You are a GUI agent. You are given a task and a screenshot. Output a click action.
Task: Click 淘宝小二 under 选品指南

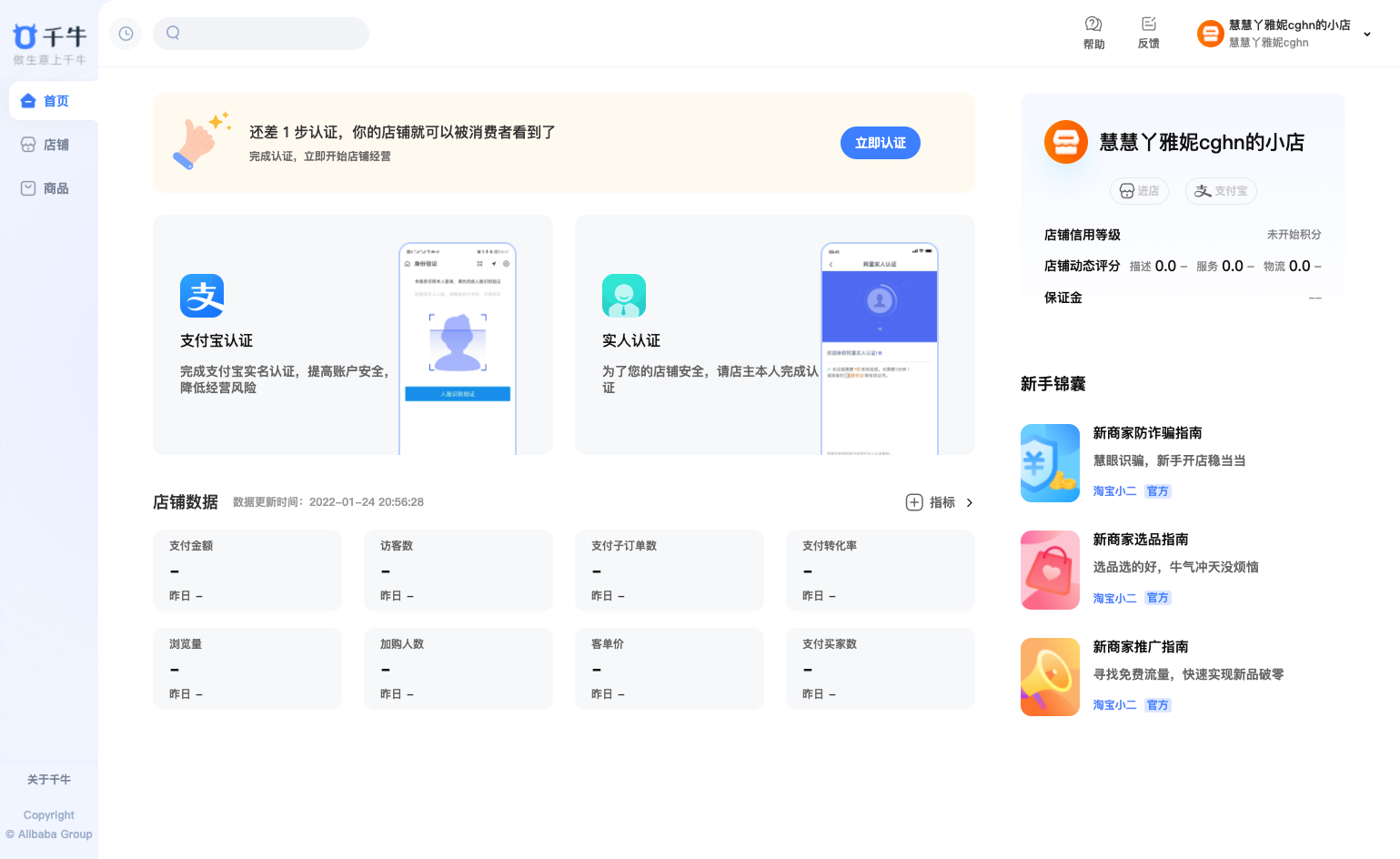pyautogui.click(x=1114, y=598)
